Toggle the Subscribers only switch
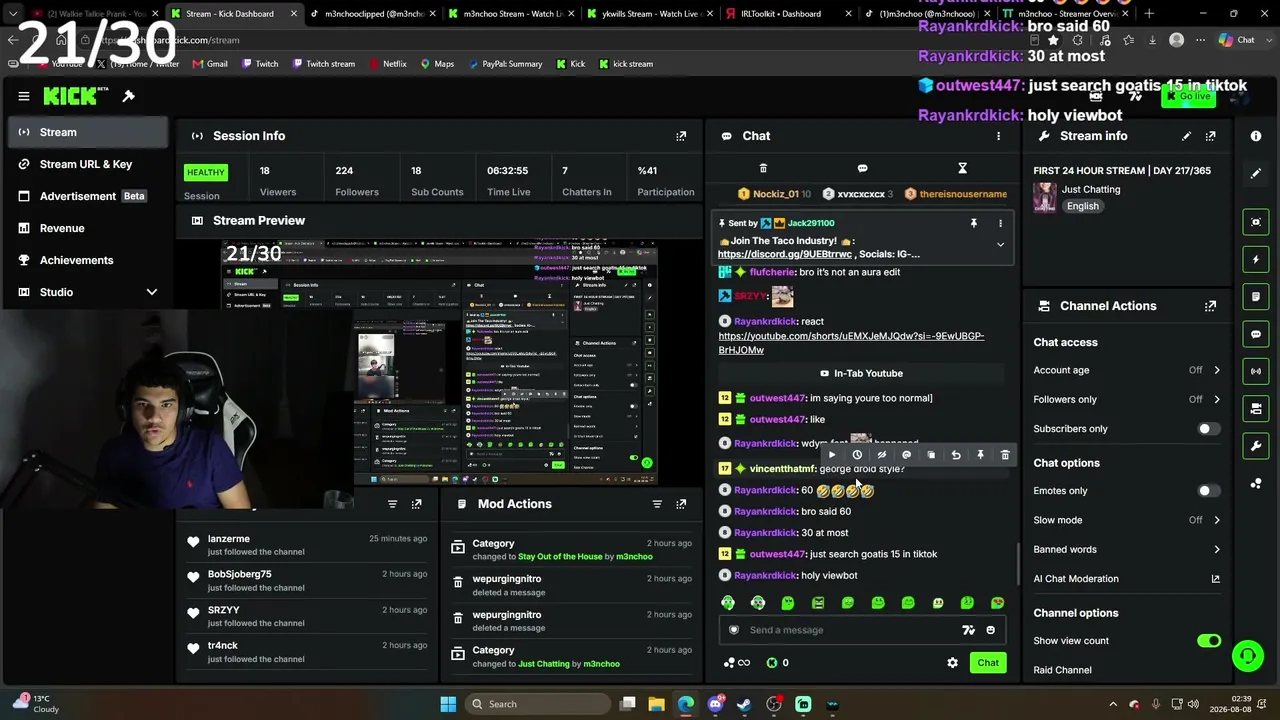Image resolution: width=1280 pixels, height=720 pixels. tap(1208, 429)
